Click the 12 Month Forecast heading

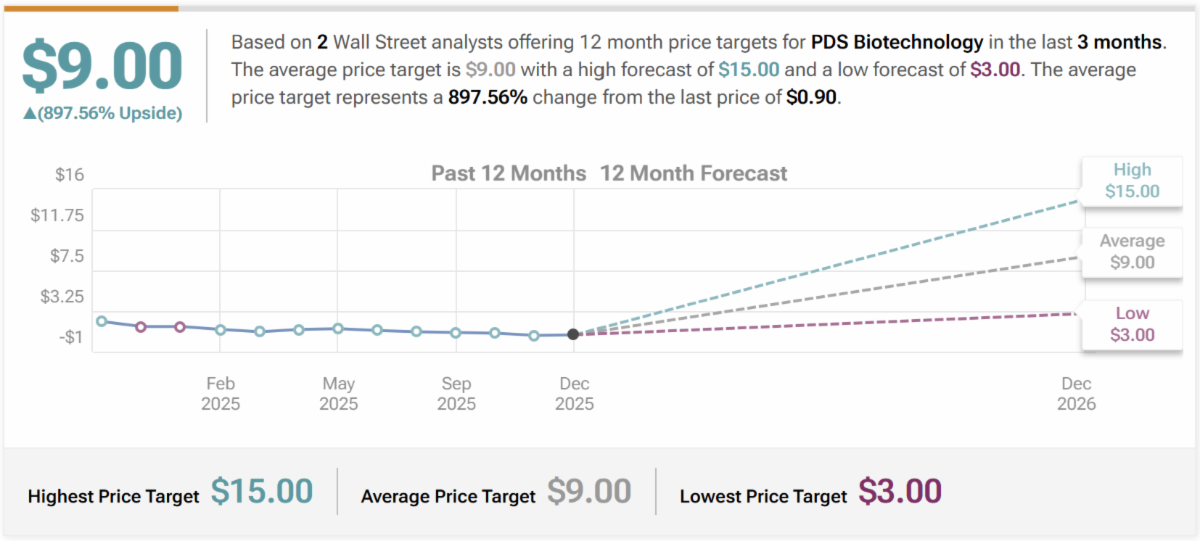[x=693, y=173]
